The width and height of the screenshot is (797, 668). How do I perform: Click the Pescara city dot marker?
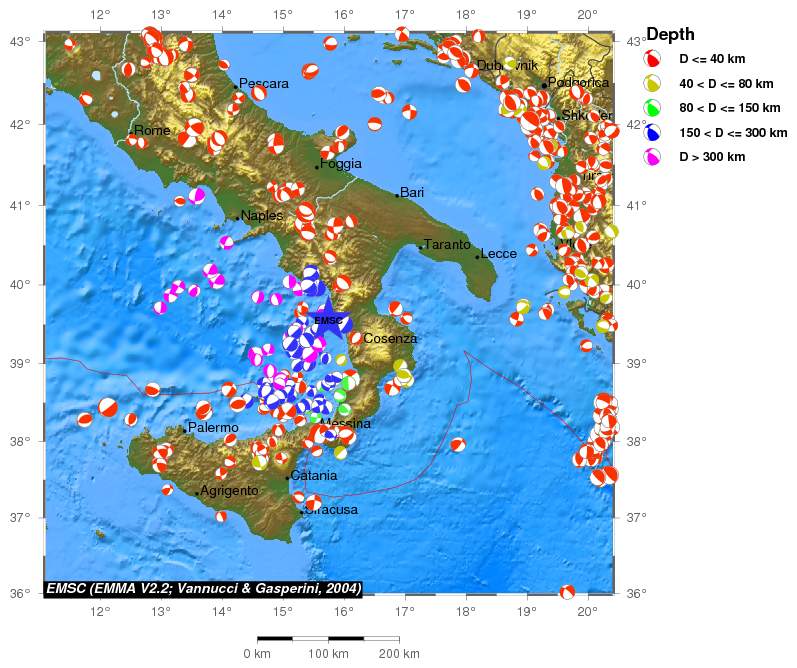point(236,86)
